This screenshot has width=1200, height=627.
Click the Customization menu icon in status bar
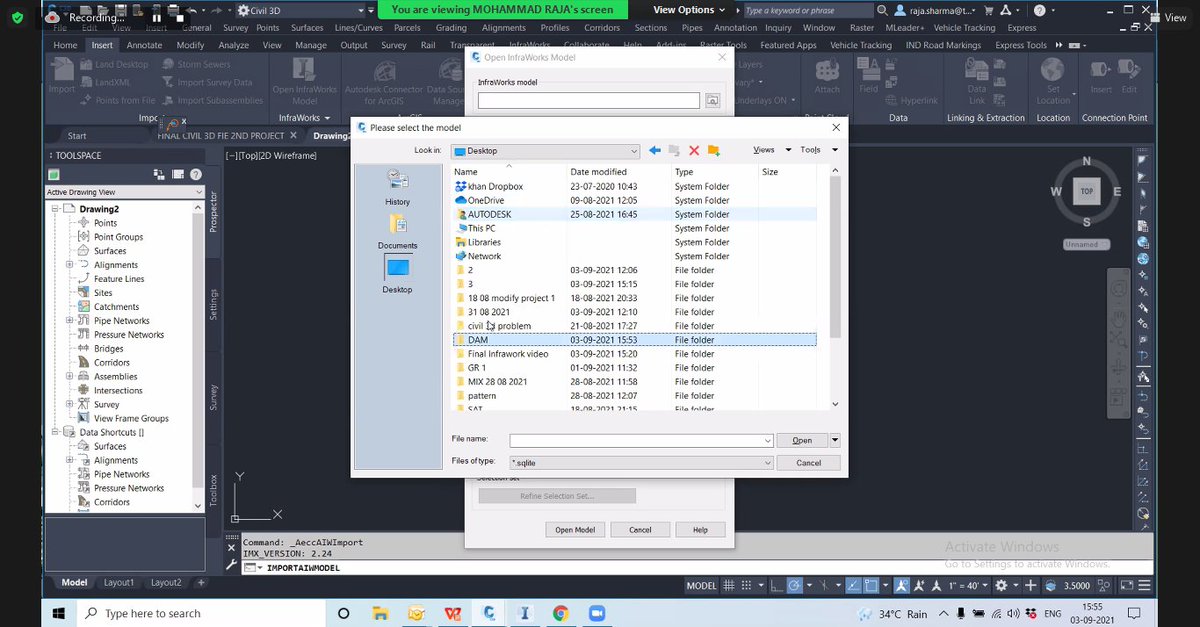pyautogui.click(x=1144, y=585)
